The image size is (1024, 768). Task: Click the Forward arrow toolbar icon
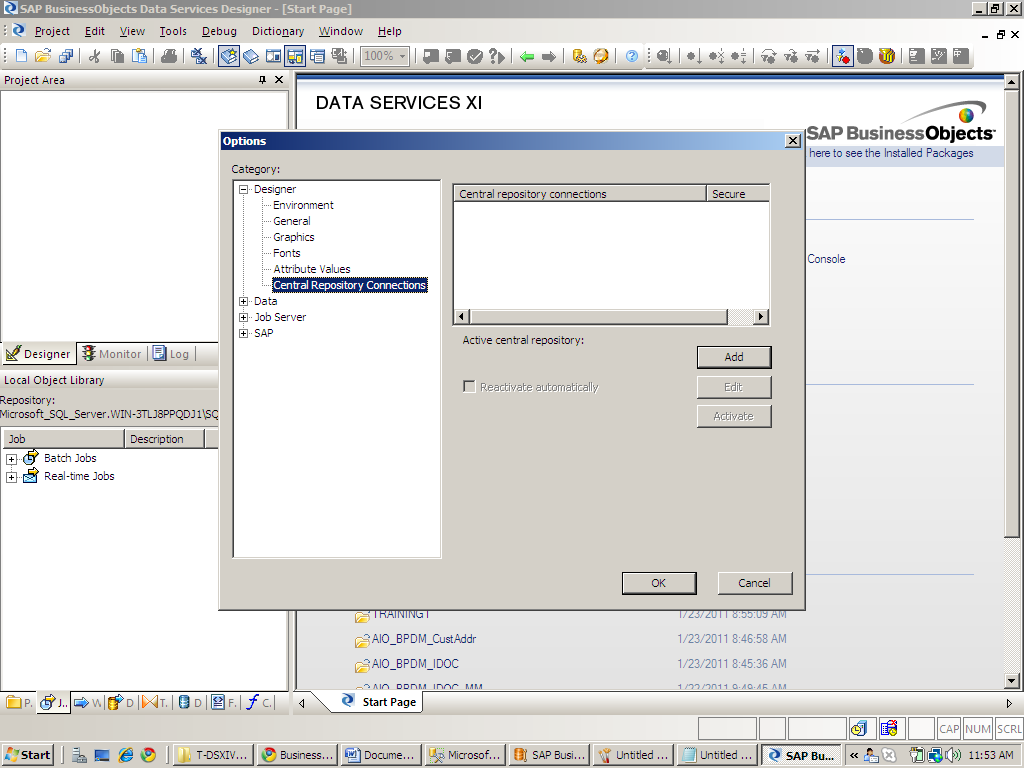[549, 56]
